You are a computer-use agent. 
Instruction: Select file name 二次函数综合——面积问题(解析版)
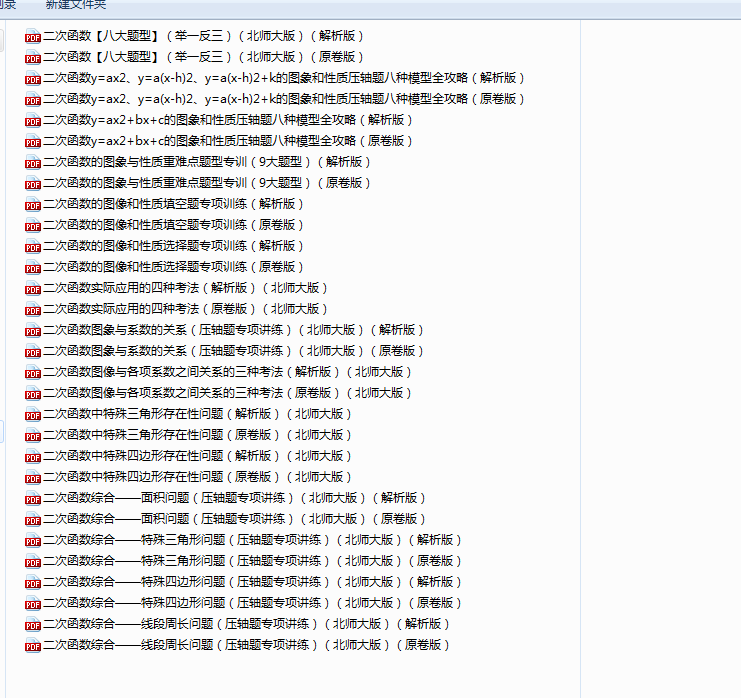(x=235, y=498)
